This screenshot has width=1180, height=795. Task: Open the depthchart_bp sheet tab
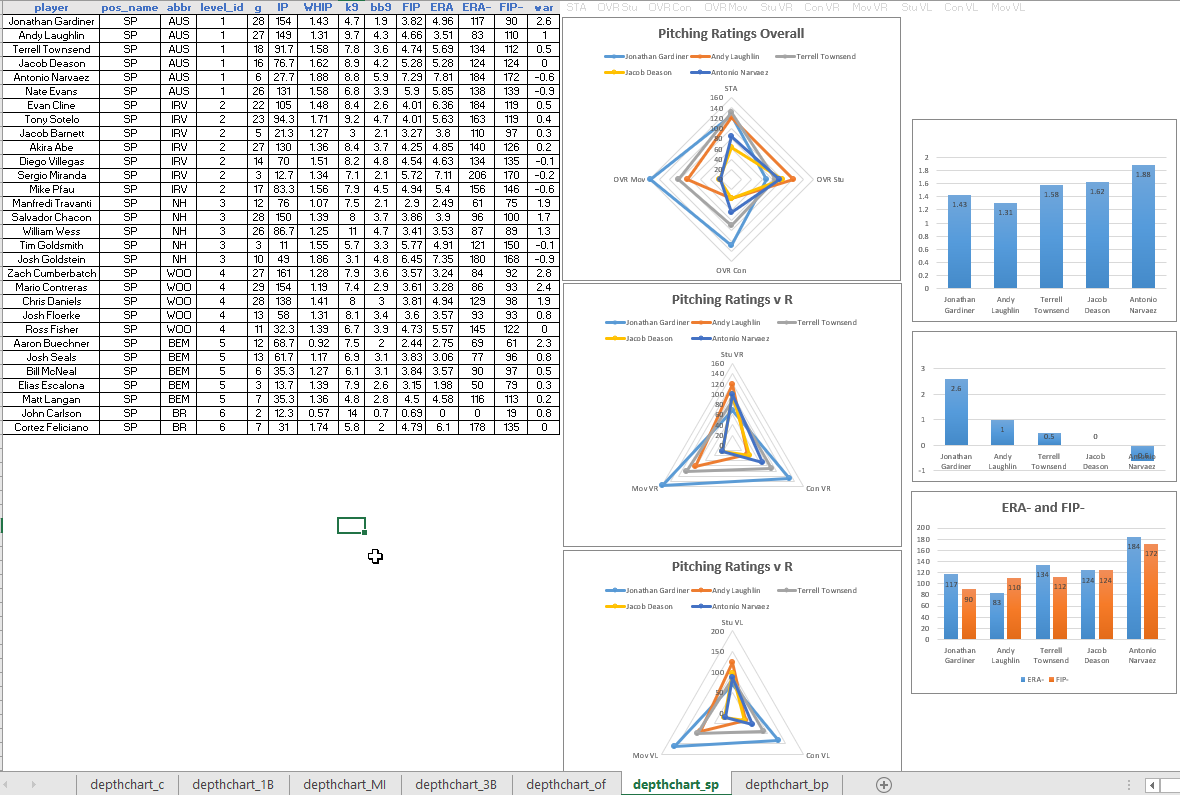point(786,785)
